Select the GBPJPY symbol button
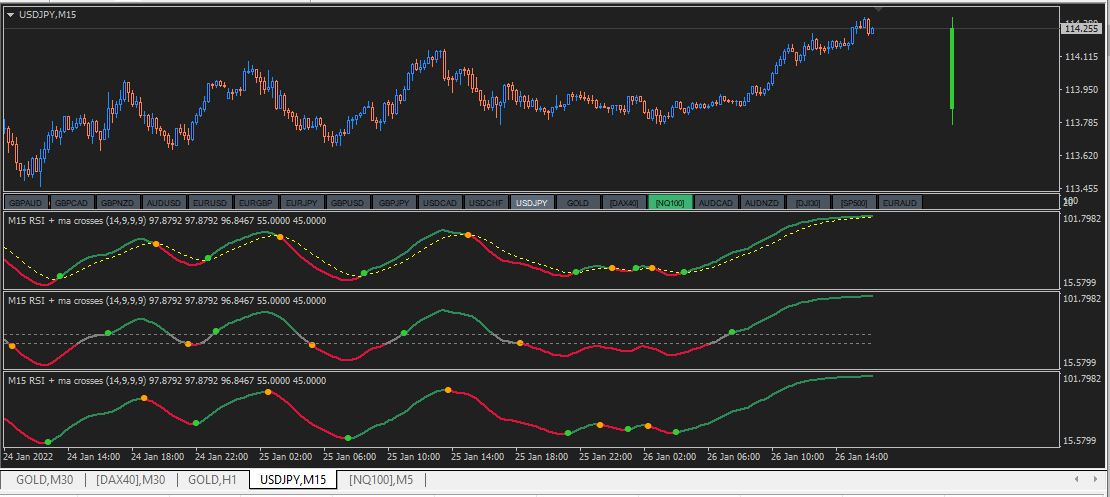1110x497 pixels. 393,202
